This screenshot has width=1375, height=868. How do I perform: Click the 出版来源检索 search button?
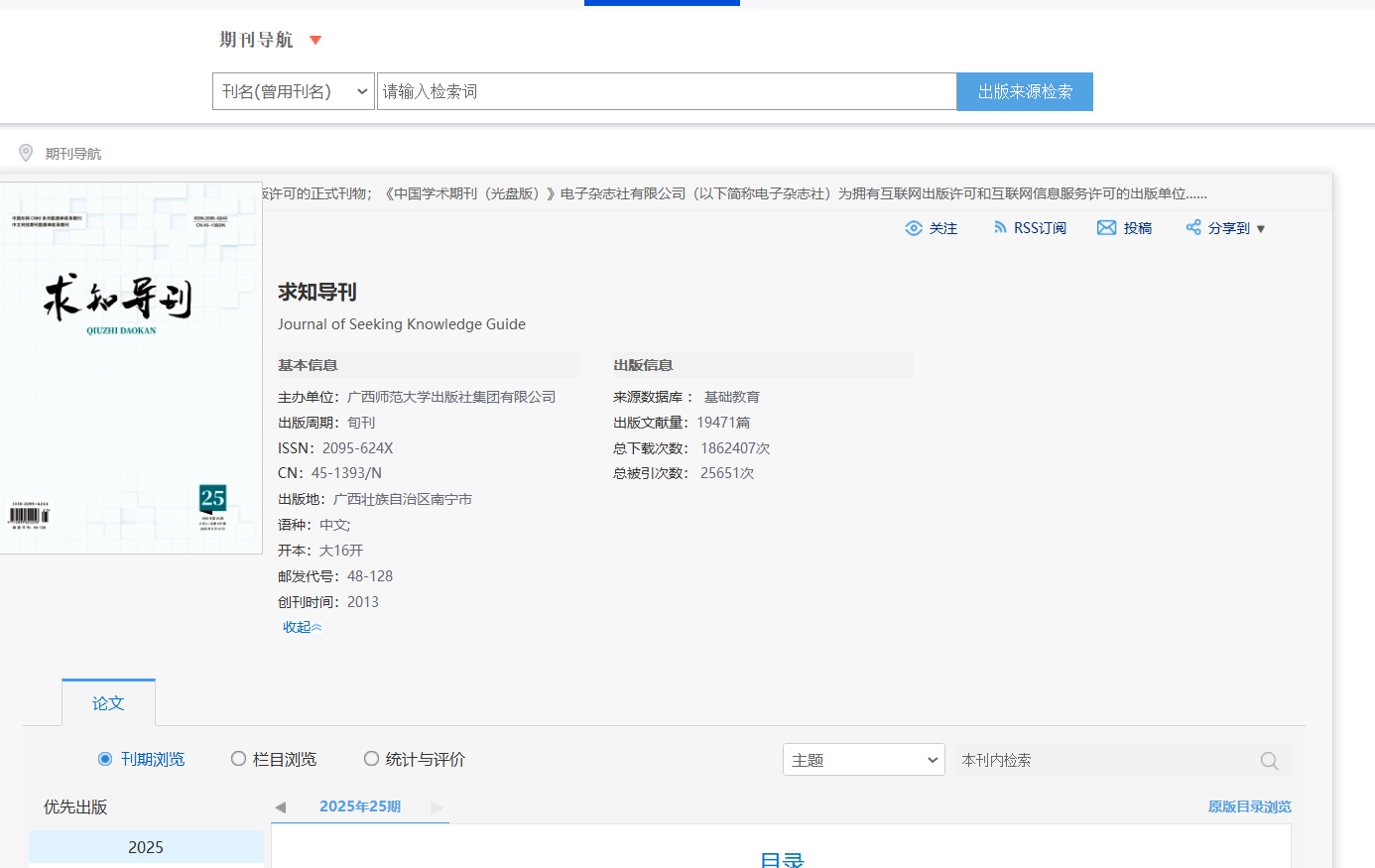(1025, 91)
